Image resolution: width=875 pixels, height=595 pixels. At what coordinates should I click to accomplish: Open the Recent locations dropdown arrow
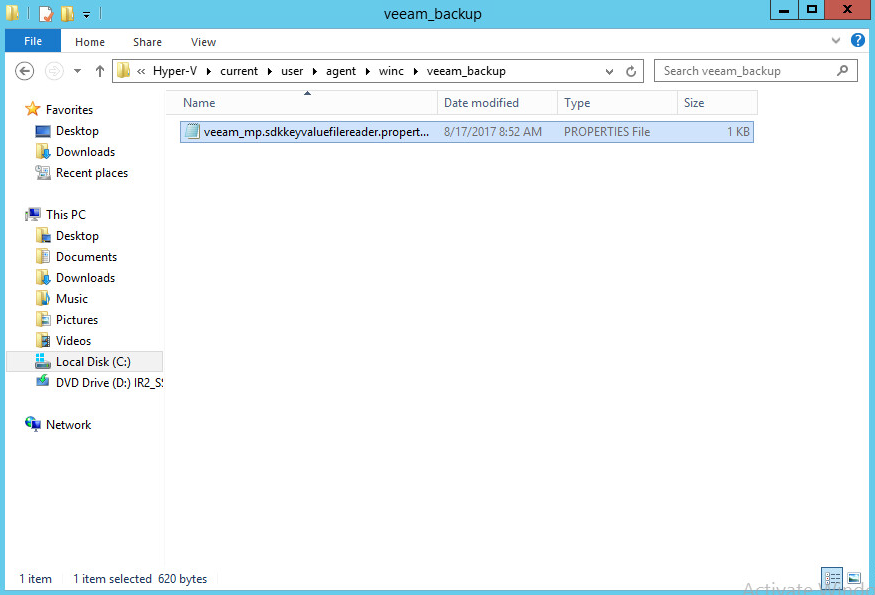(x=77, y=71)
